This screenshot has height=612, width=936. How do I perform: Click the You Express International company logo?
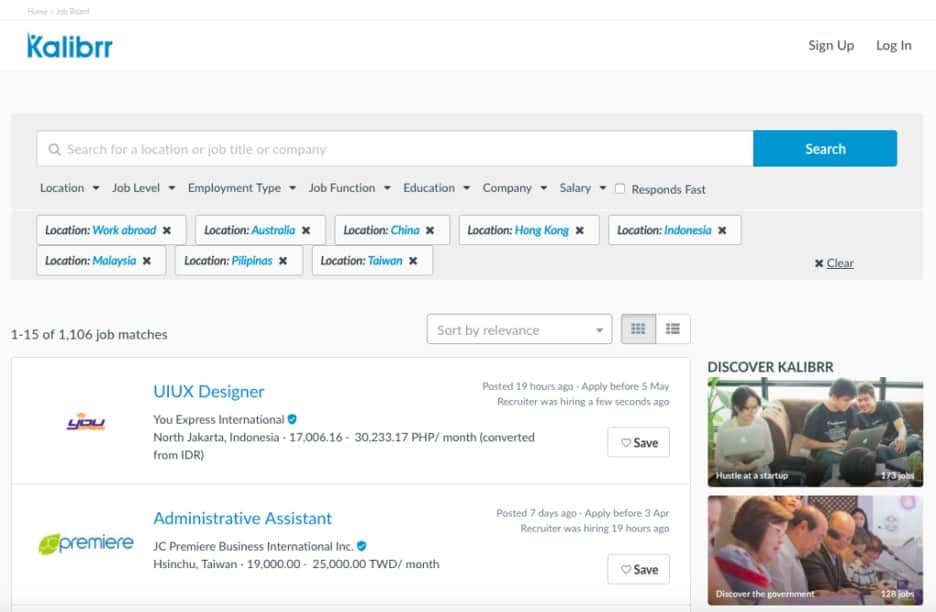point(85,422)
